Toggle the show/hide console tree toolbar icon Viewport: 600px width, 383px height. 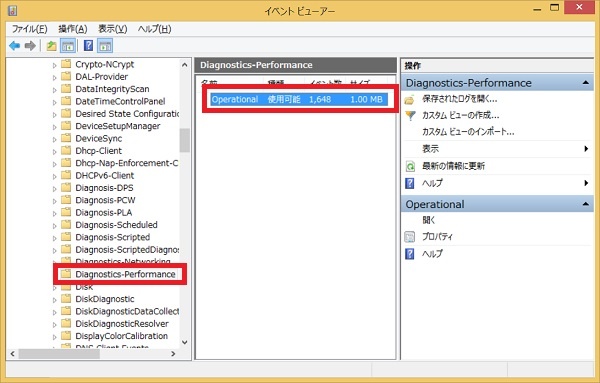(68, 46)
